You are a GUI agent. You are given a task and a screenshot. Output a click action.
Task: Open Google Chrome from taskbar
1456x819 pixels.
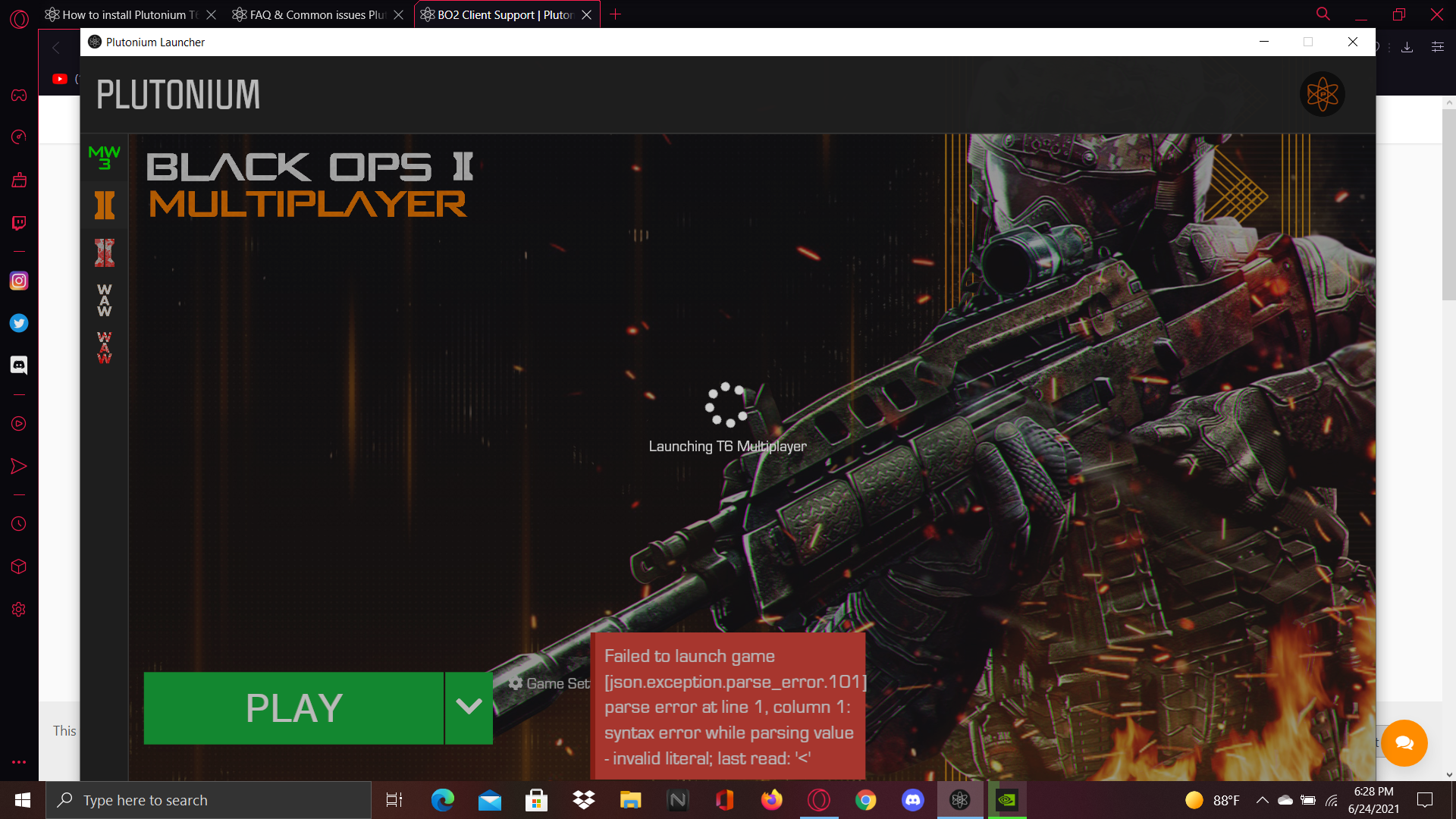(x=866, y=800)
